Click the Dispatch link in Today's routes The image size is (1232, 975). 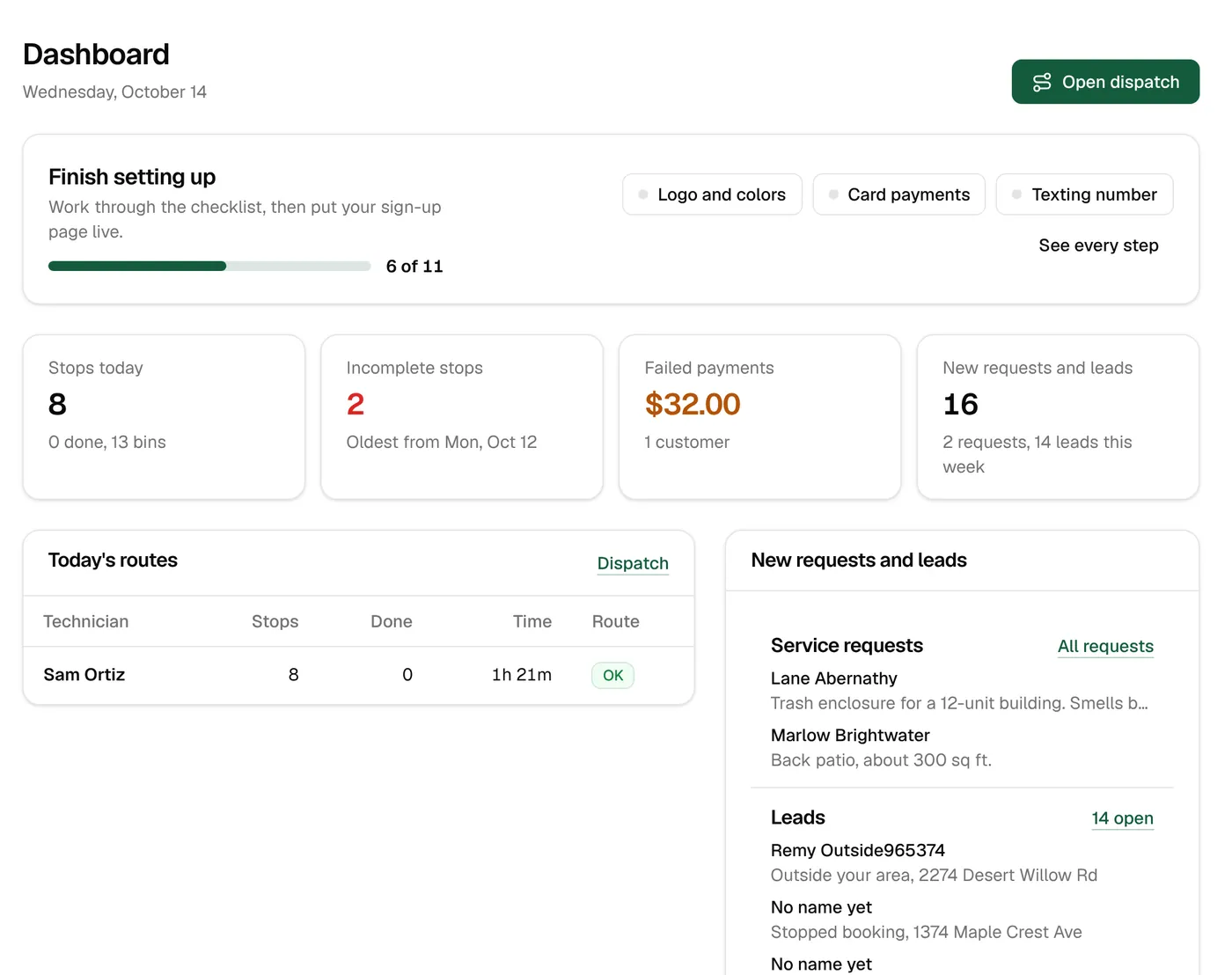(x=633, y=563)
